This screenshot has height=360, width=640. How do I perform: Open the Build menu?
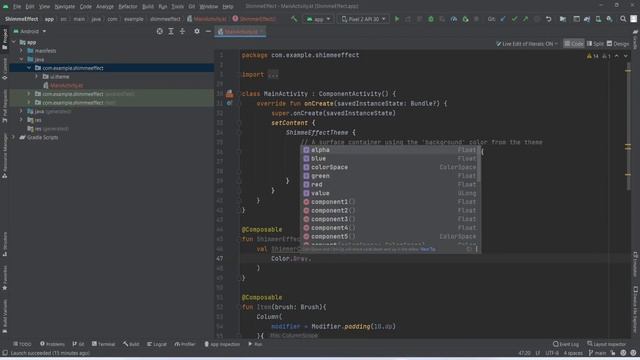tap(148, 7)
